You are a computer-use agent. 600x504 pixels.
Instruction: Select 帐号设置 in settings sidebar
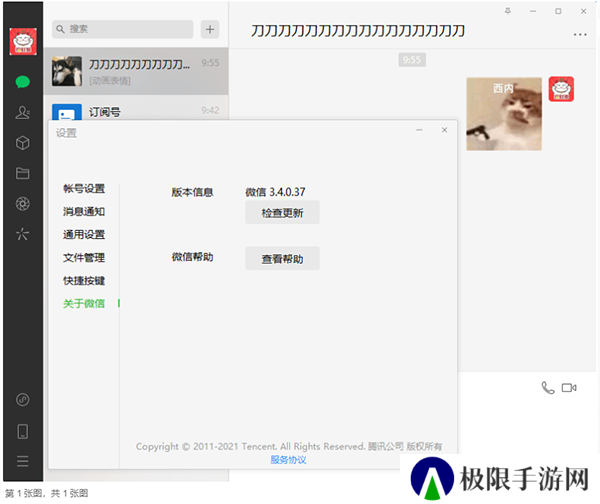[x=84, y=189]
